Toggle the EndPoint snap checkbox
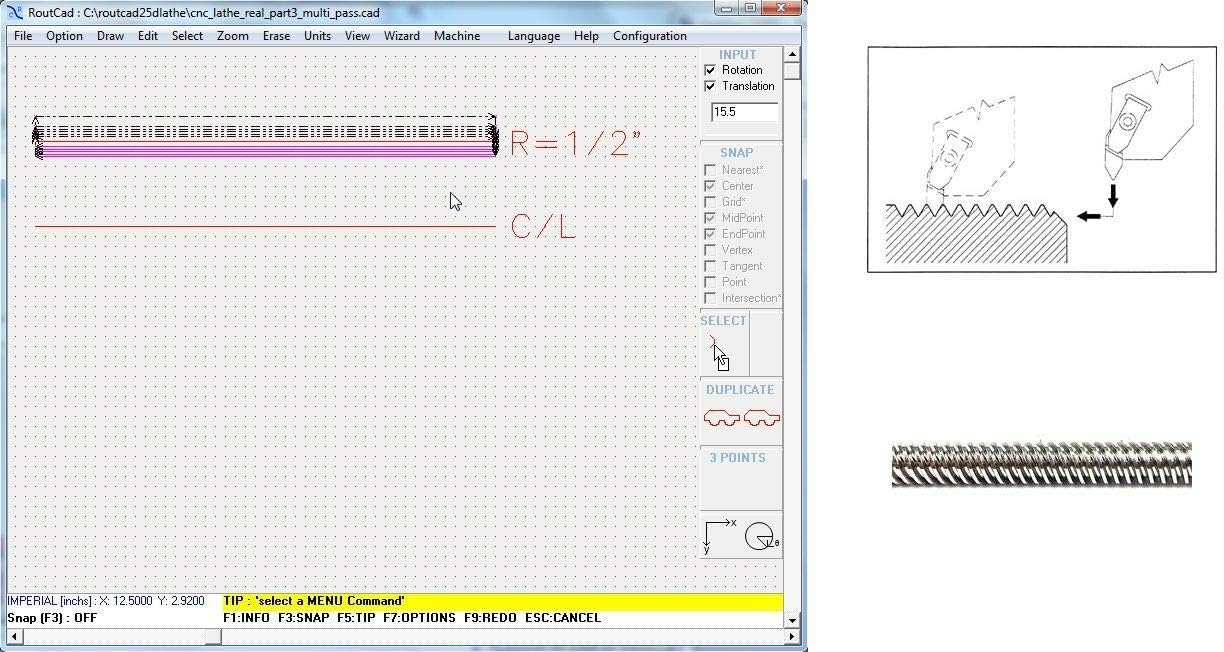1224x652 pixels. tap(710, 234)
